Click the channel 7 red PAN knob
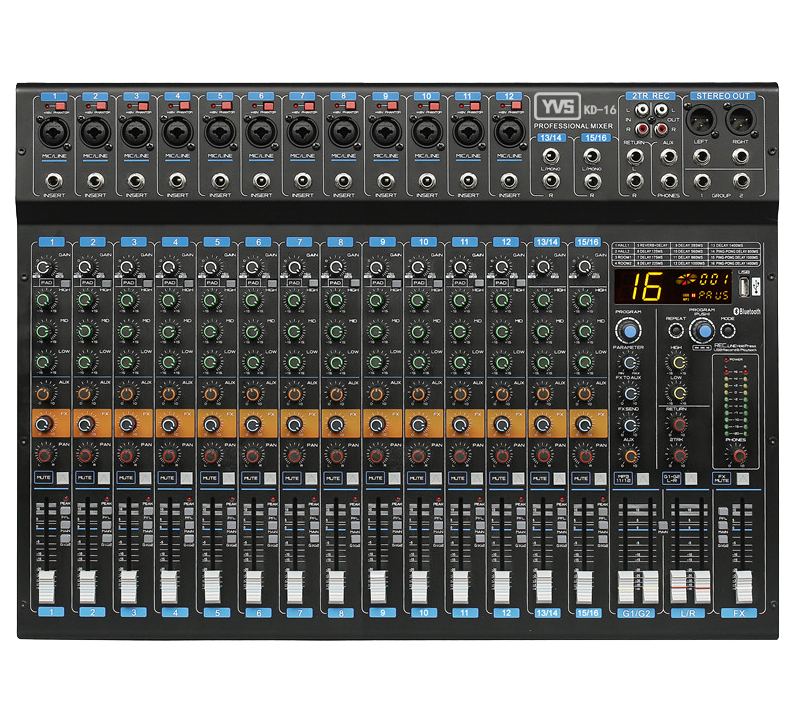 click(x=296, y=455)
